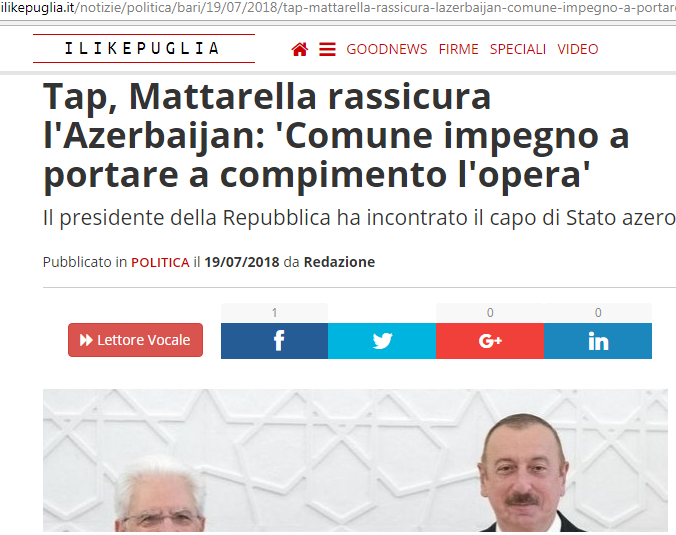Share article on LinkedIn
The image size is (676, 535).
click(x=598, y=341)
